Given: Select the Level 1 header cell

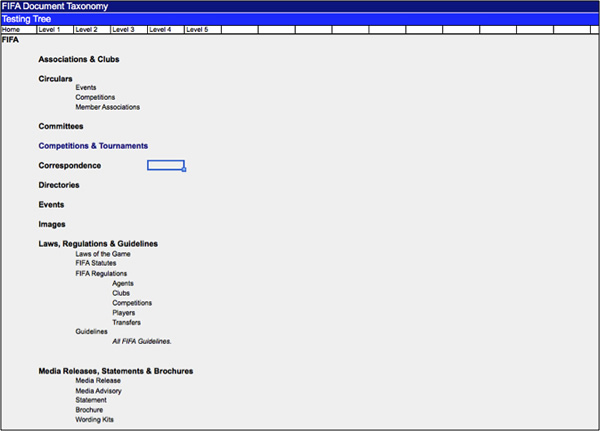Looking at the screenshot, I should tap(55, 29).
